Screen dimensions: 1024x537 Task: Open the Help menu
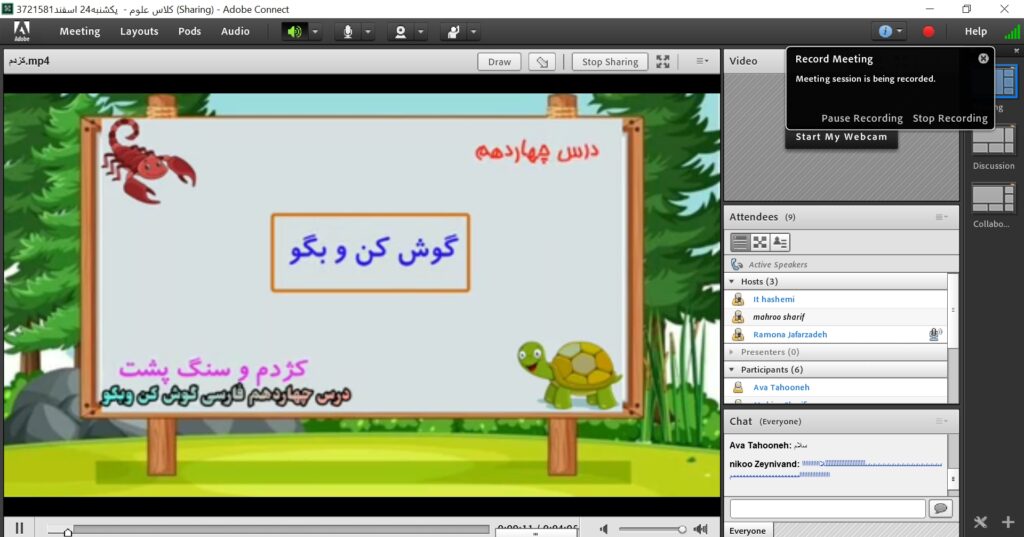[x=976, y=31]
